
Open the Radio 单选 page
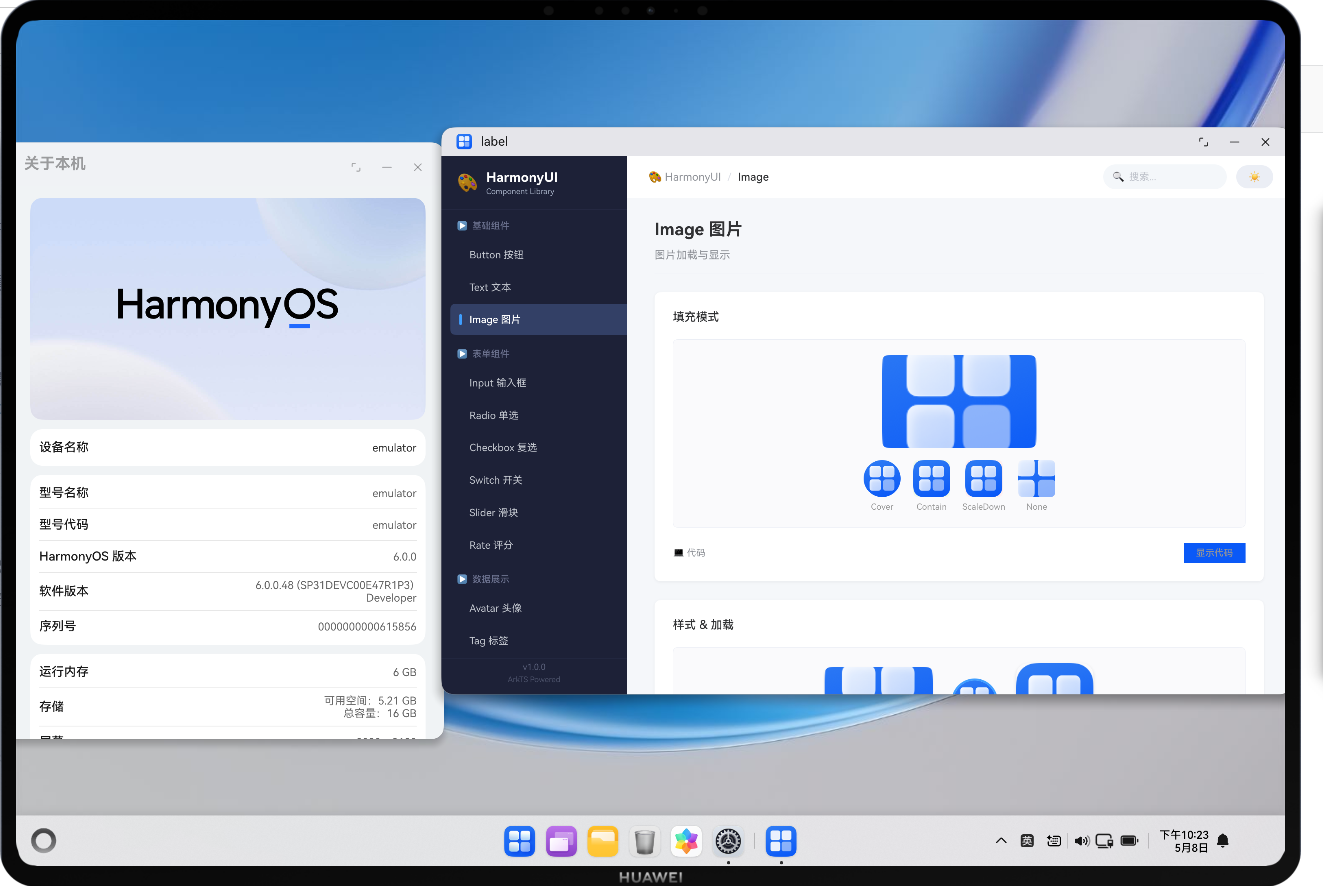tap(538, 415)
